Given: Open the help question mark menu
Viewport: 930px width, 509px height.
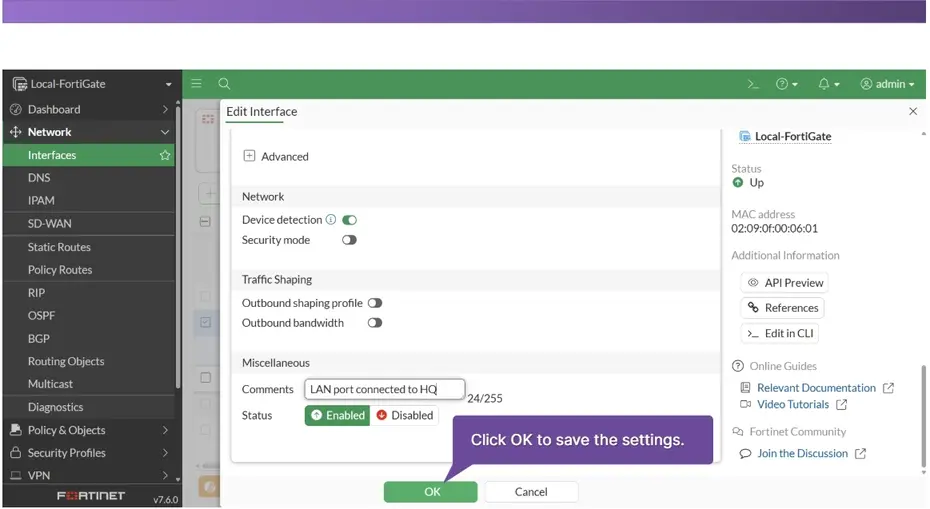Looking at the screenshot, I should coord(786,84).
